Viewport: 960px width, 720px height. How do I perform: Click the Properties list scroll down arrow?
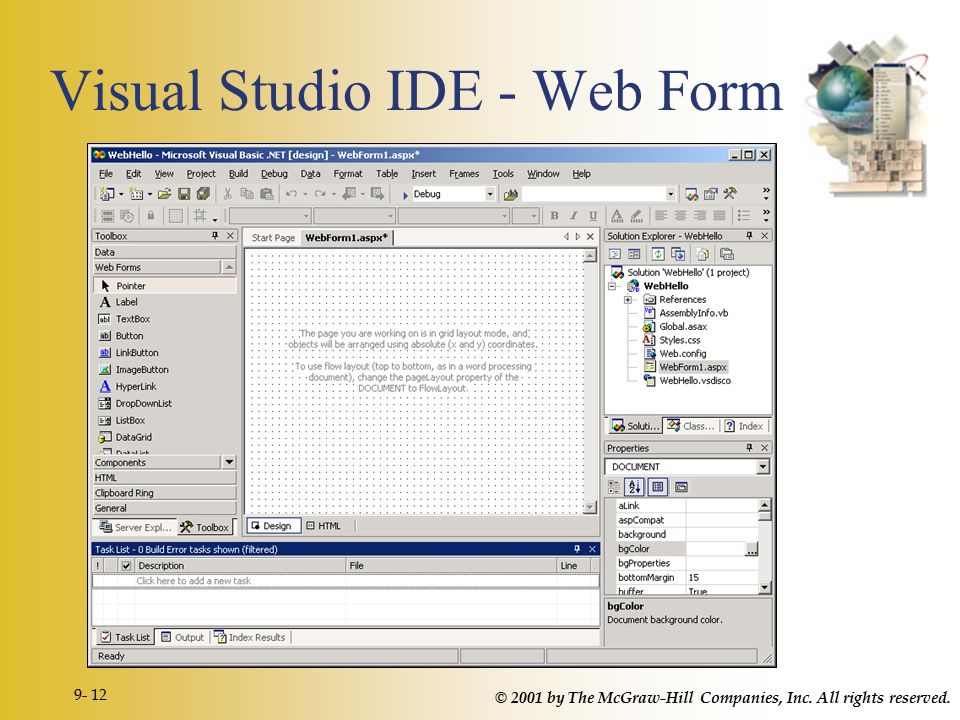pos(765,588)
